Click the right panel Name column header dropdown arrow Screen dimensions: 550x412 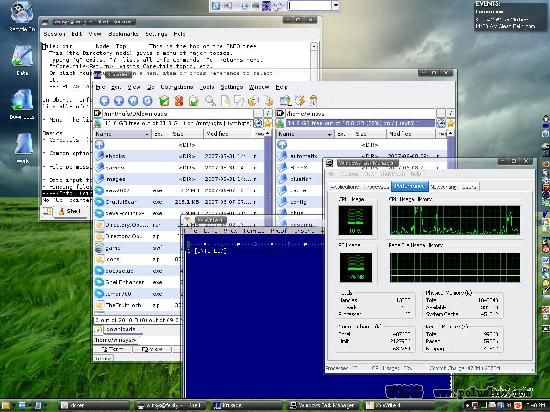(329, 134)
